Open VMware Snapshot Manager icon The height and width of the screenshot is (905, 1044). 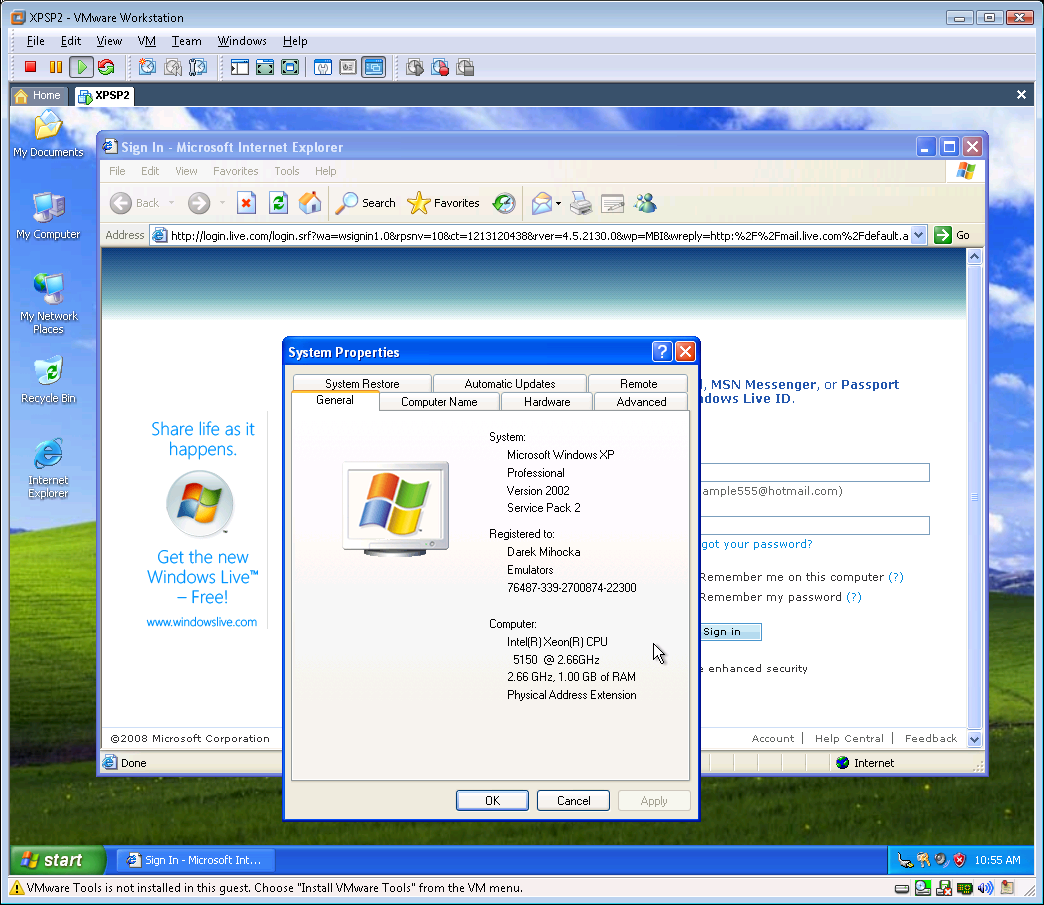pyautogui.click(x=198, y=67)
